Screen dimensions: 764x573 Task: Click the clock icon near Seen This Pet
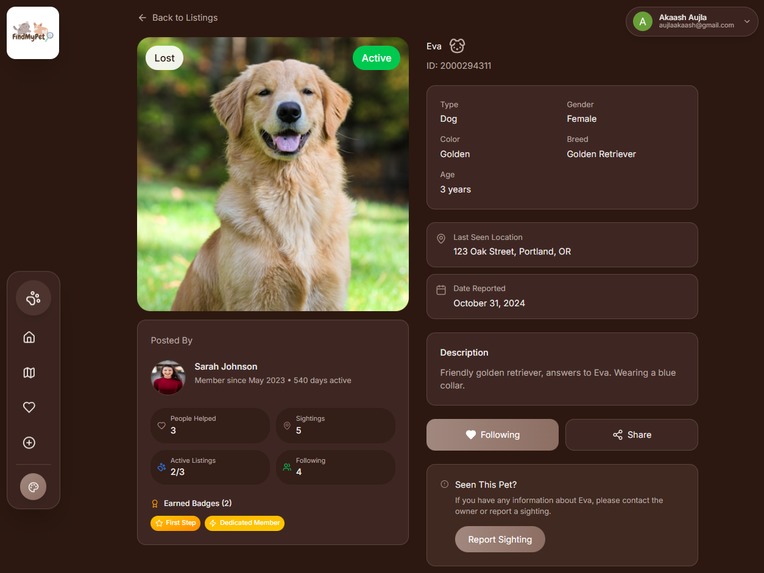444,484
